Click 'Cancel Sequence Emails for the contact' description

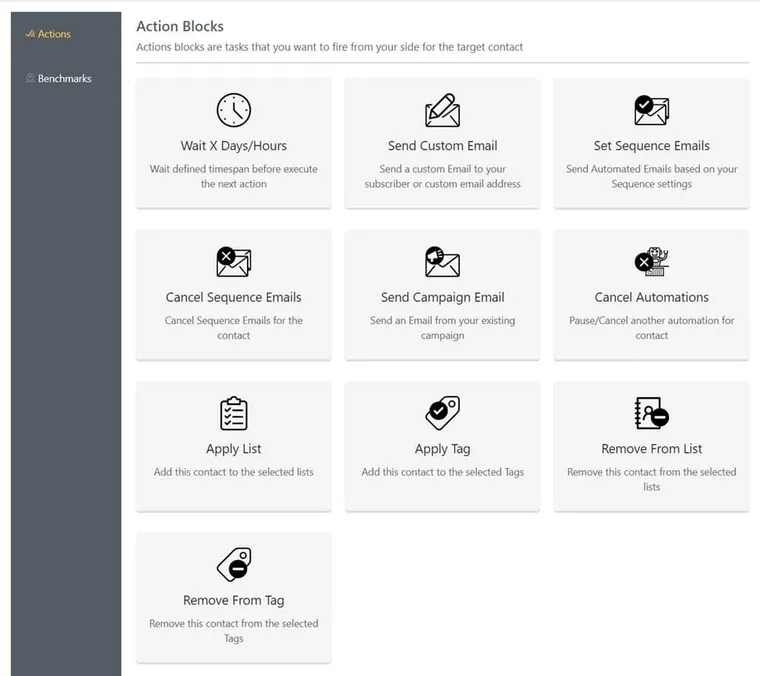click(x=234, y=328)
